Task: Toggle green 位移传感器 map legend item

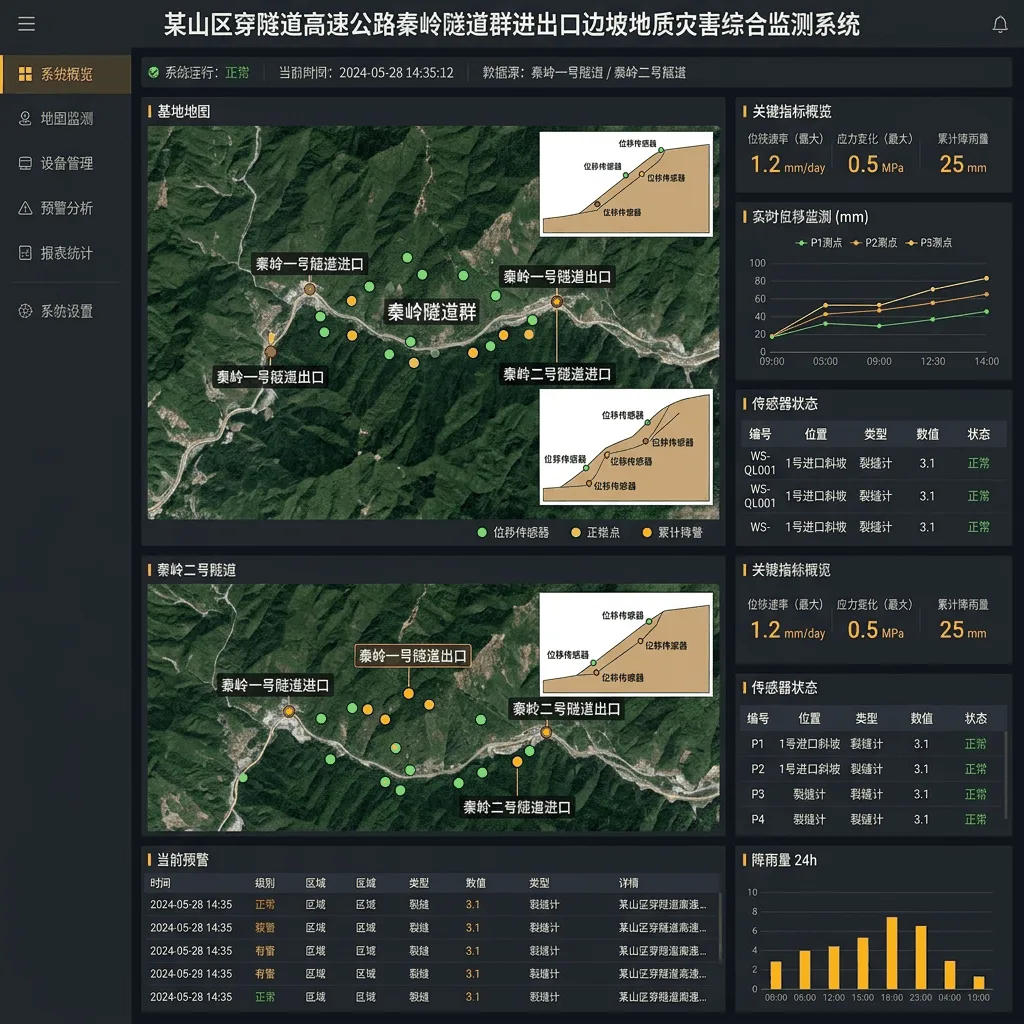Action: coord(513,532)
